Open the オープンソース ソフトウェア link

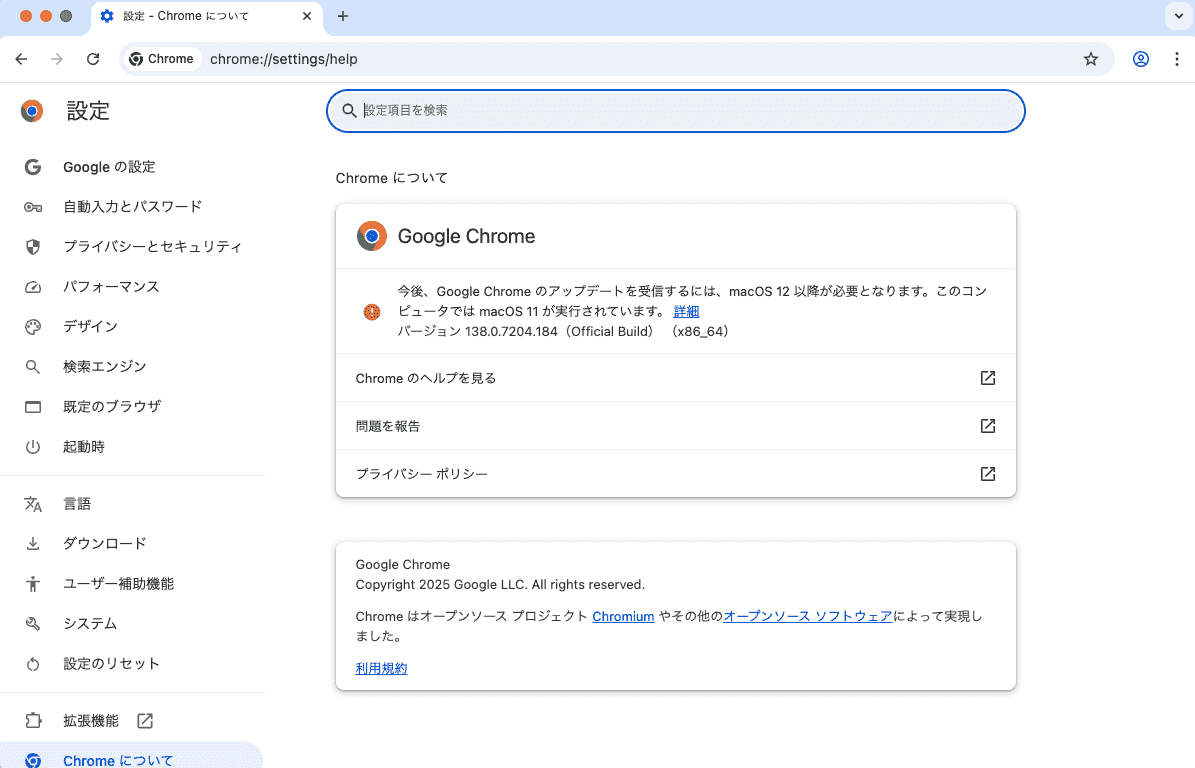click(x=807, y=616)
